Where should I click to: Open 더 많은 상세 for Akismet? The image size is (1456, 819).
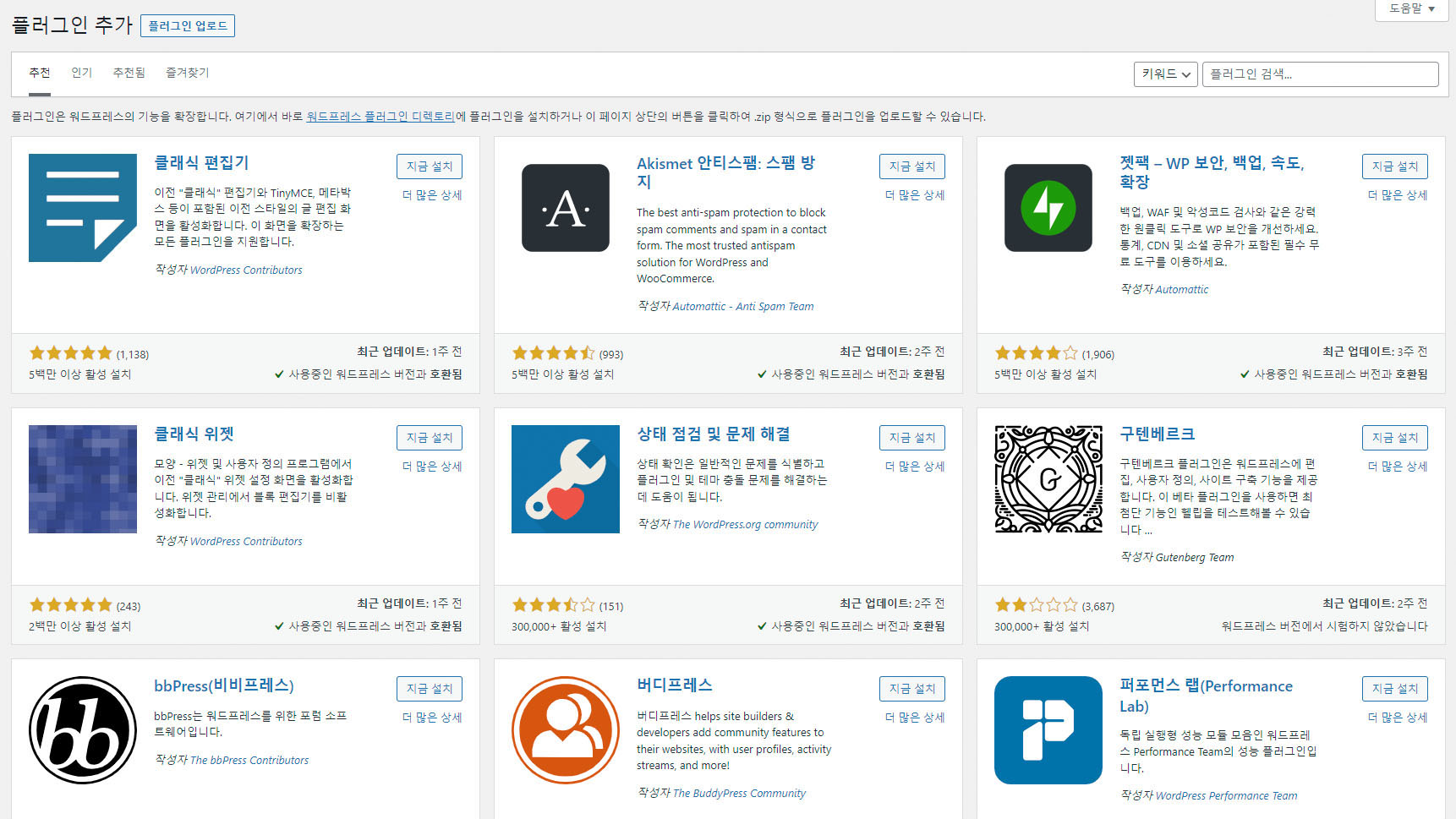[x=915, y=195]
